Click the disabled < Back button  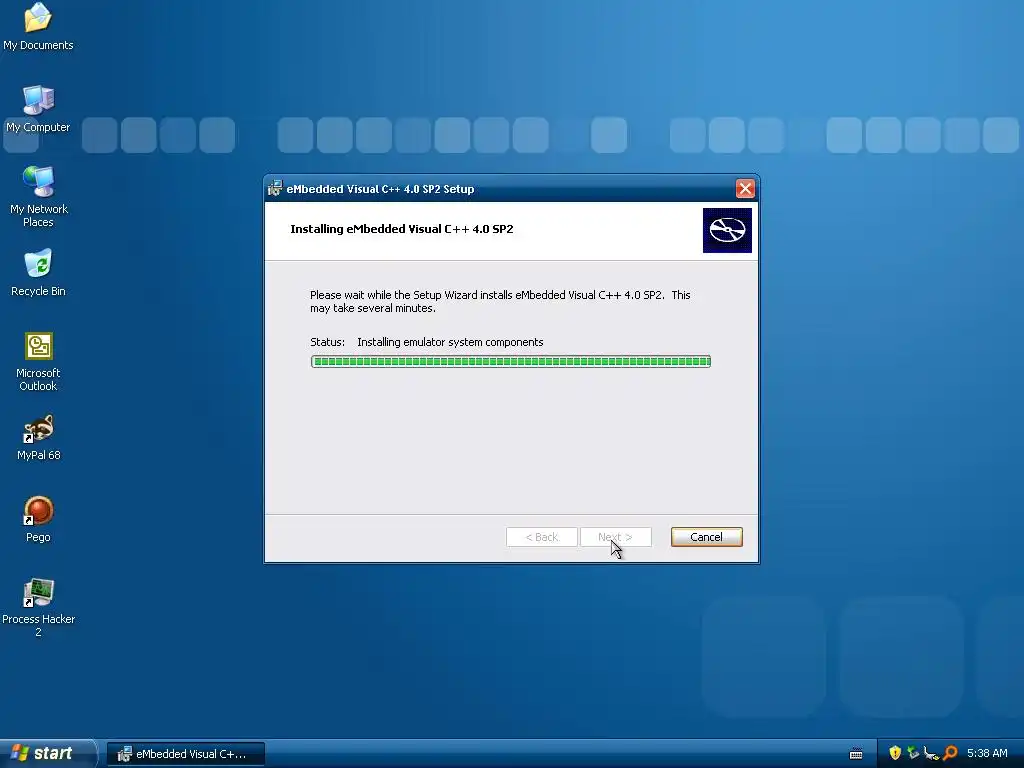(x=542, y=537)
